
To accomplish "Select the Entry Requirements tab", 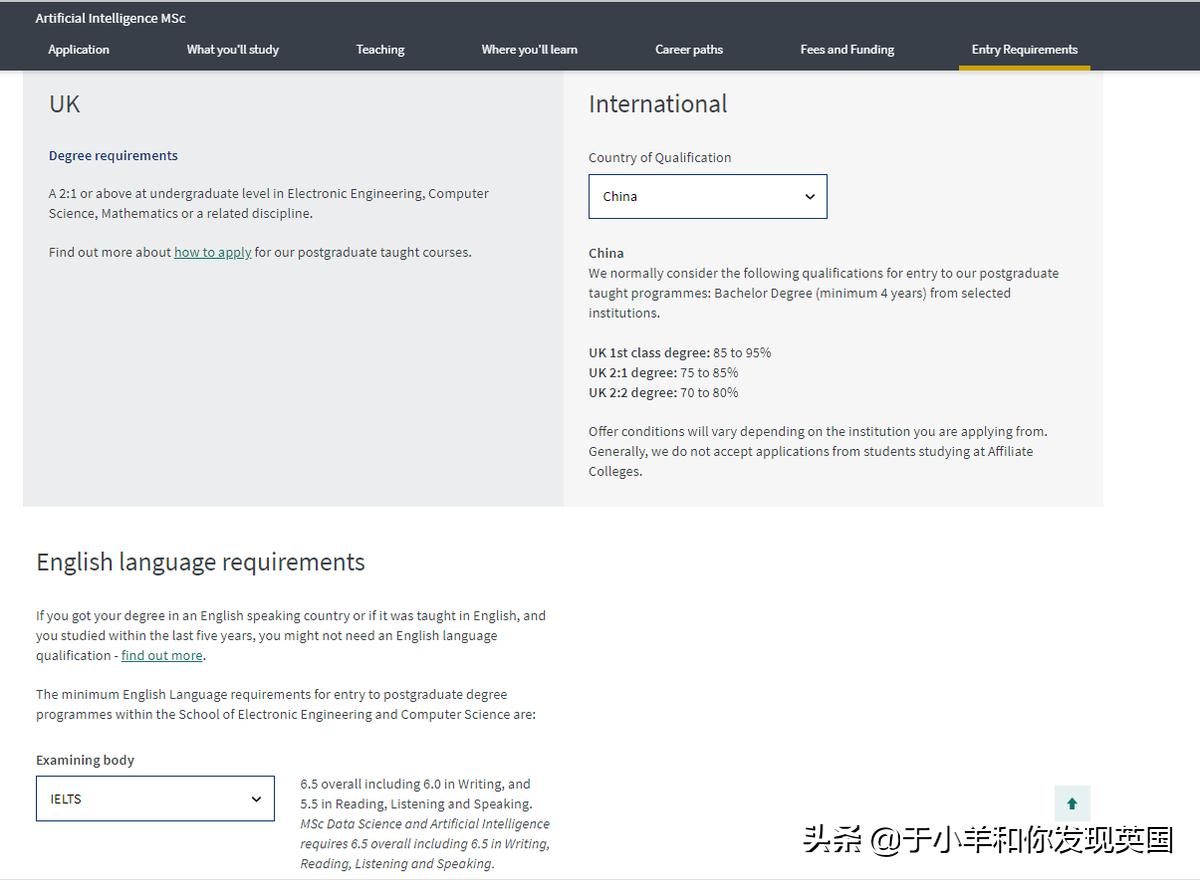I will (1024, 49).
